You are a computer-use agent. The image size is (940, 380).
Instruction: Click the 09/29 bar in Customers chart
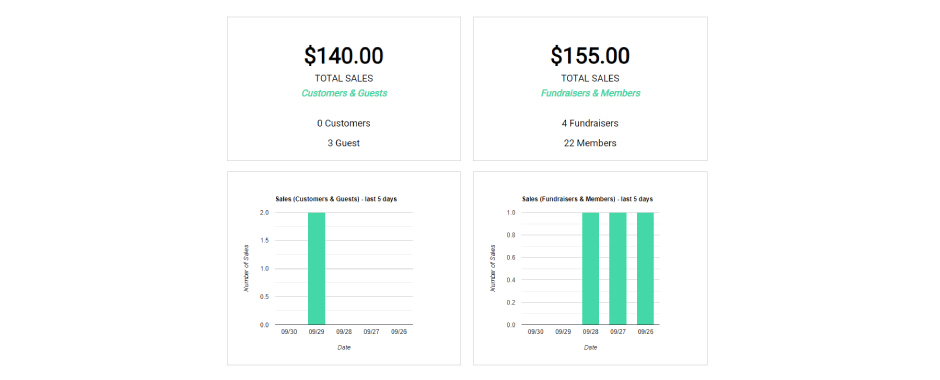(x=317, y=269)
